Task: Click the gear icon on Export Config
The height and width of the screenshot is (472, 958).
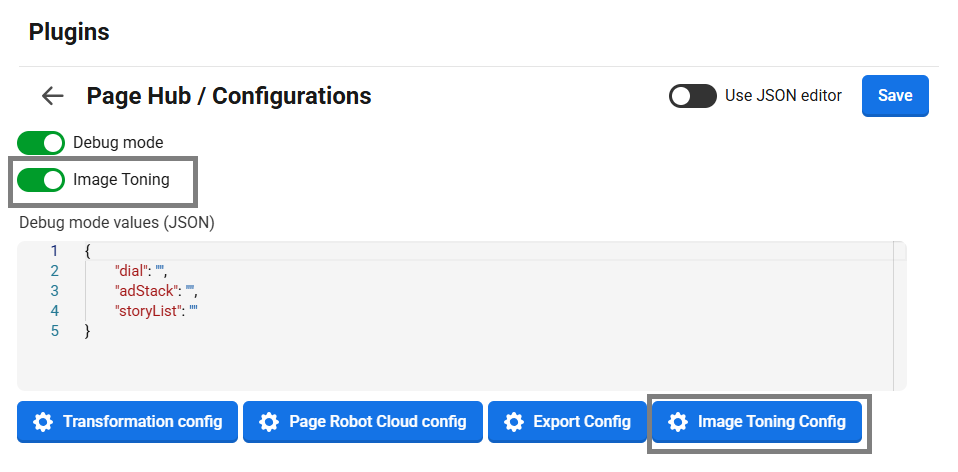Action: pos(513,422)
